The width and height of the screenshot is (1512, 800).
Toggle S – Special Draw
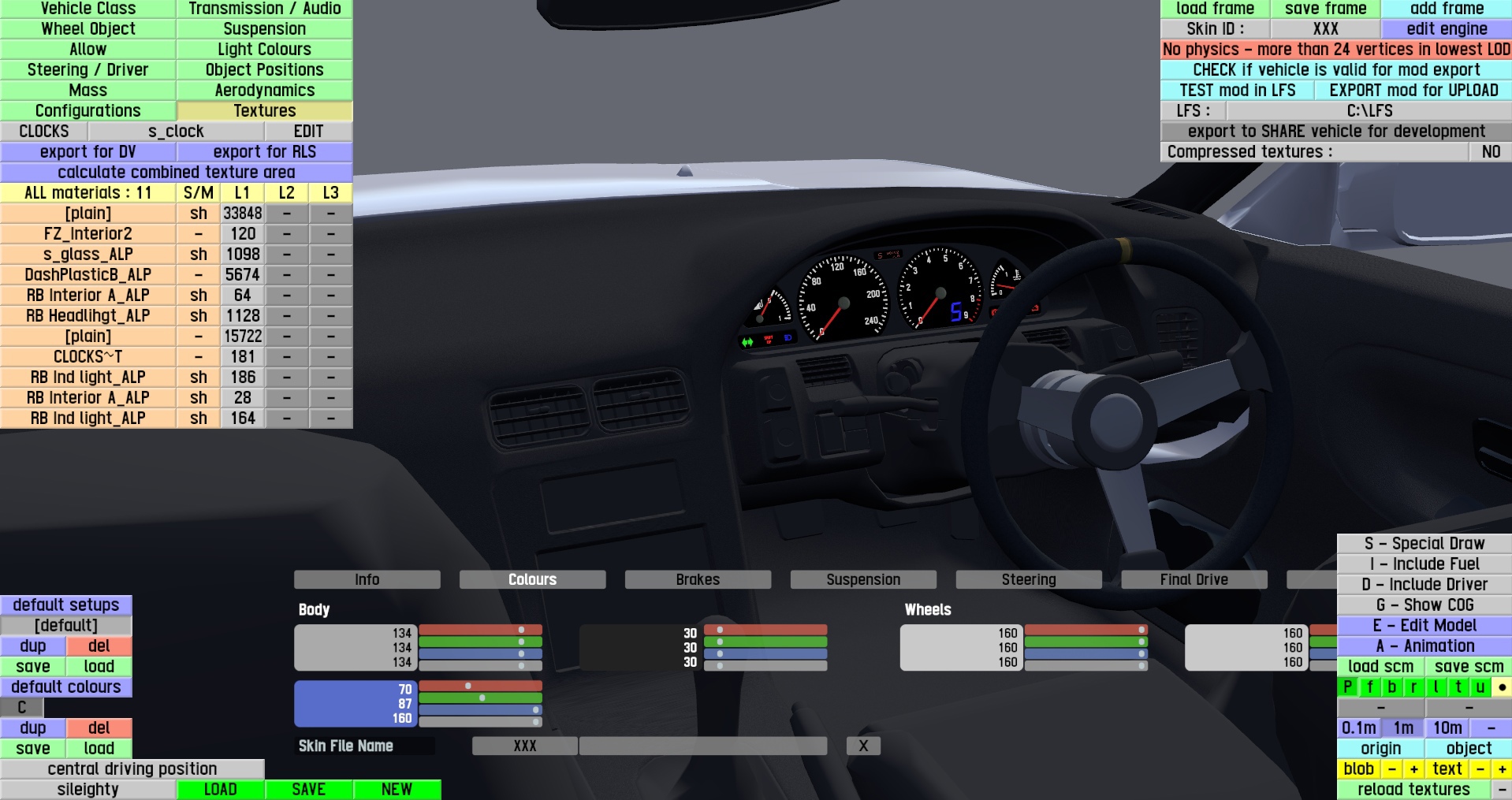click(x=1424, y=543)
